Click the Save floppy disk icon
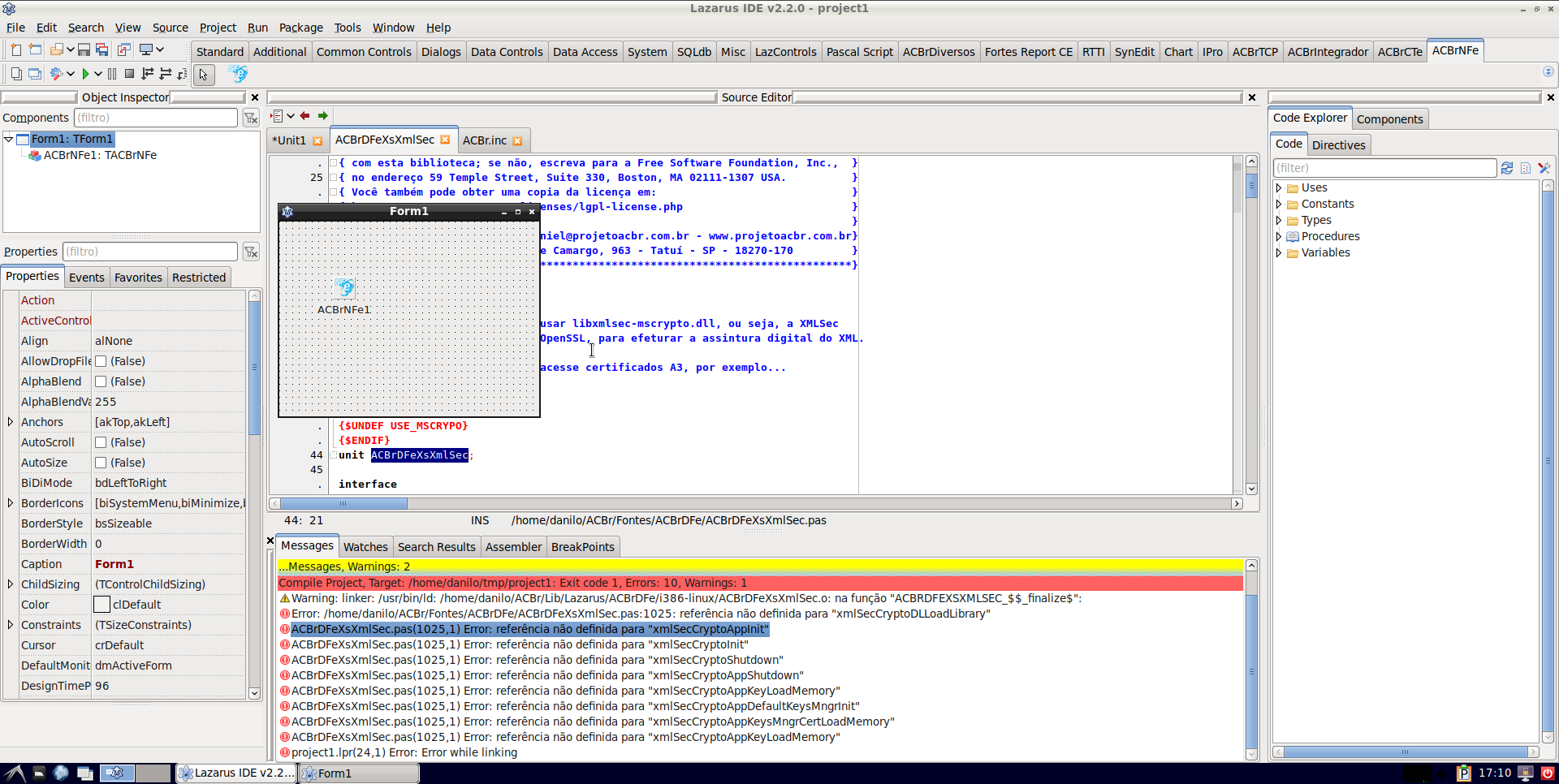Viewport: 1559px width, 784px height. [x=84, y=50]
